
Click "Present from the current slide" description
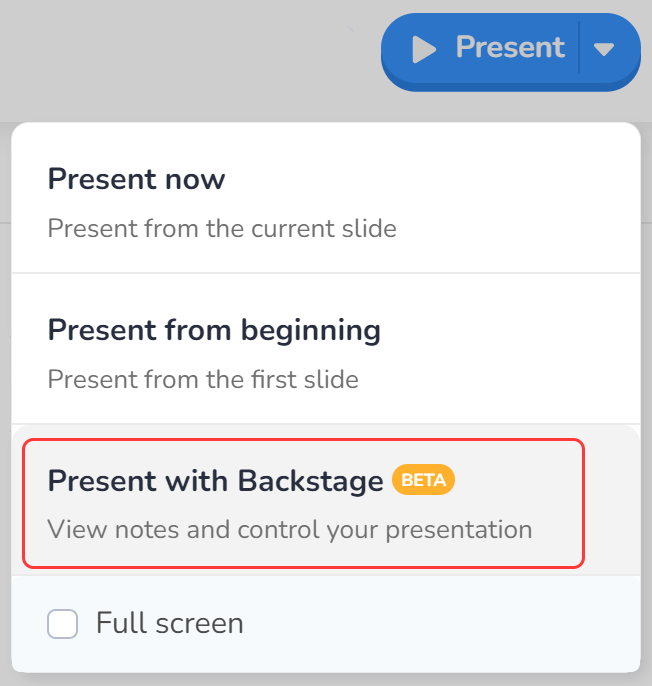[222, 228]
